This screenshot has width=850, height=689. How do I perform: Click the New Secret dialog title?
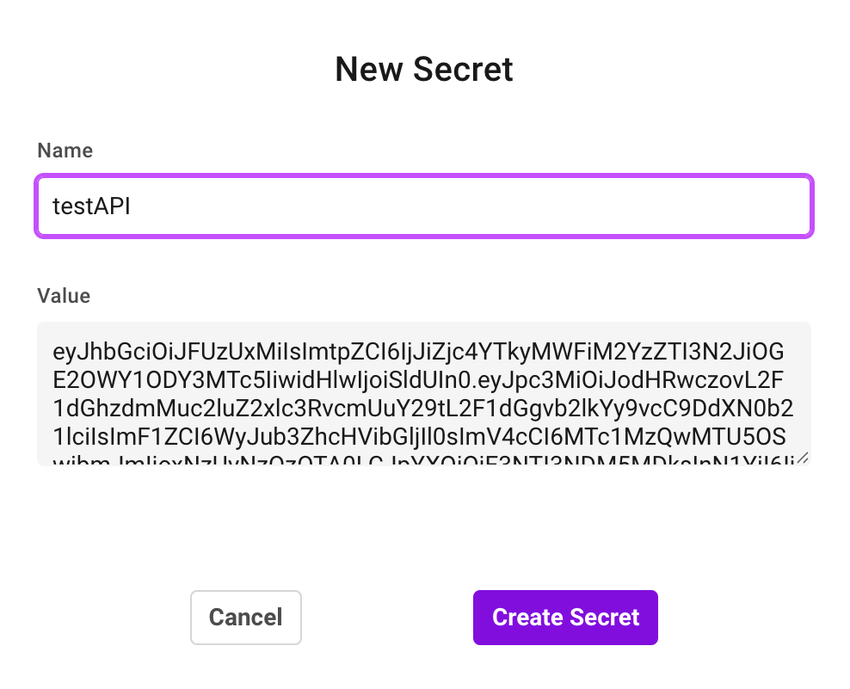tap(424, 69)
